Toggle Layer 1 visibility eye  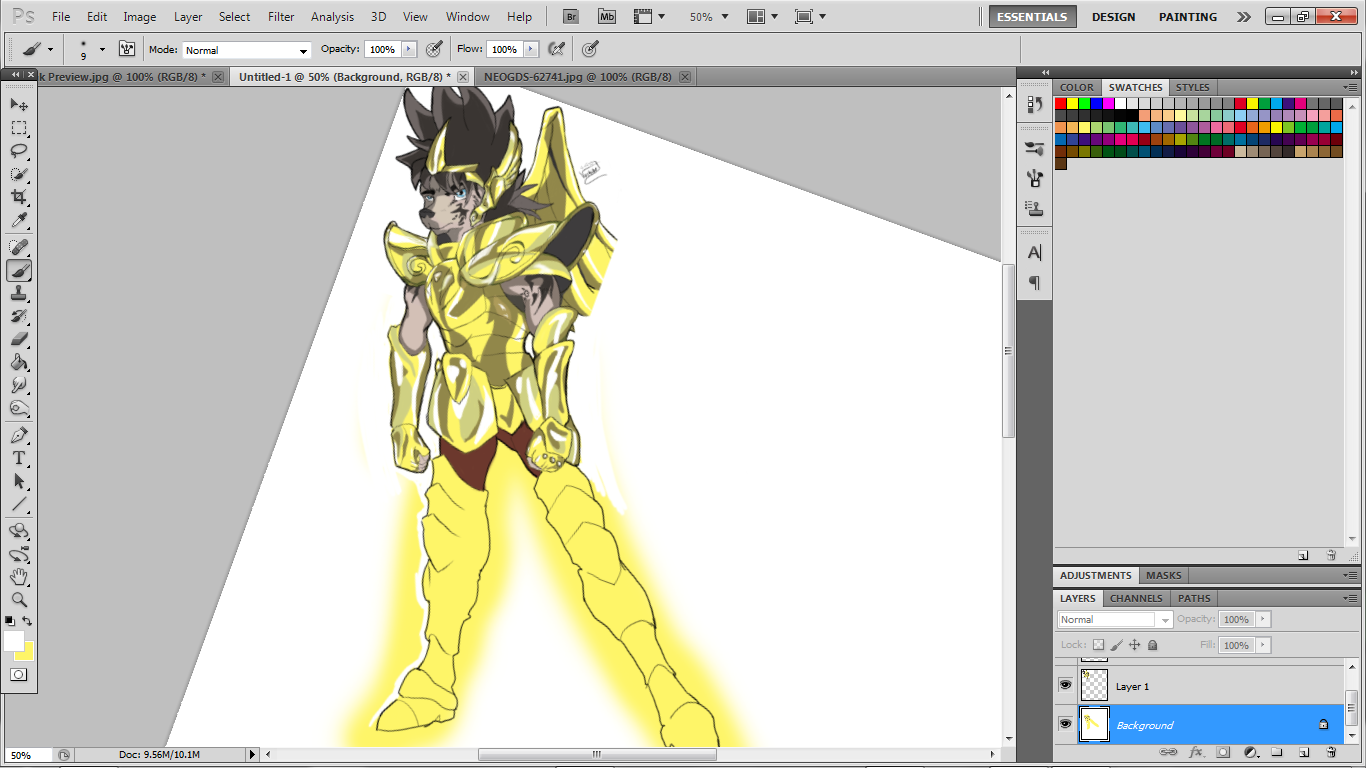click(x=1065, y=685)
